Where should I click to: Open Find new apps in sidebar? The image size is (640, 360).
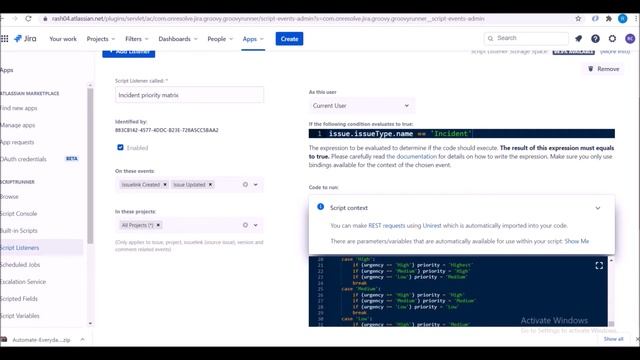[x=19, y=108]
